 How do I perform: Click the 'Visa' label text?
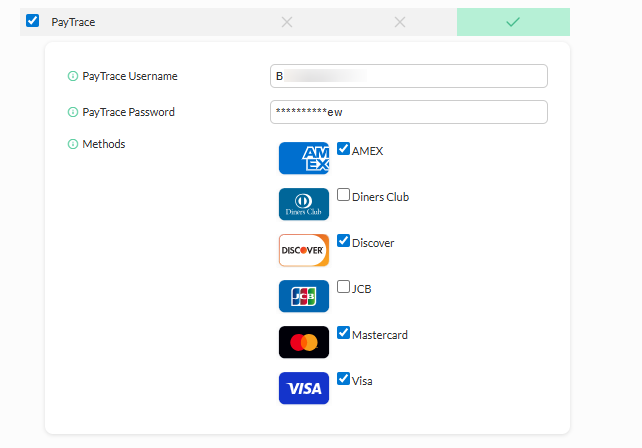point(362,381)
